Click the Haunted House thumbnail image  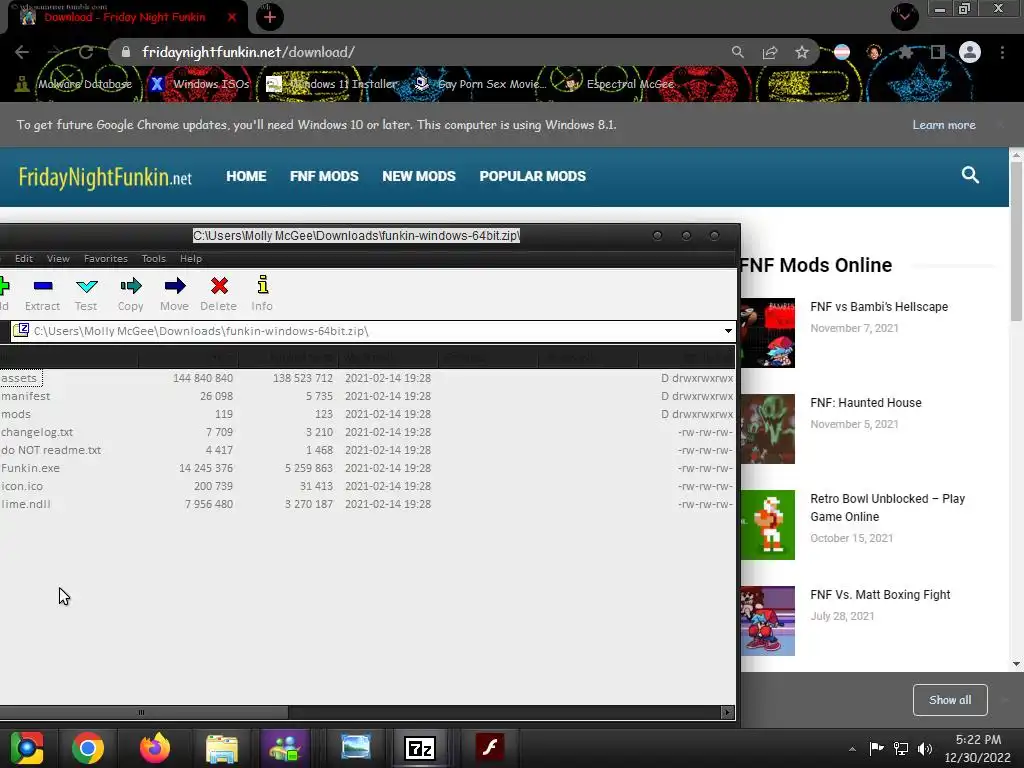(x=767, y=429)
